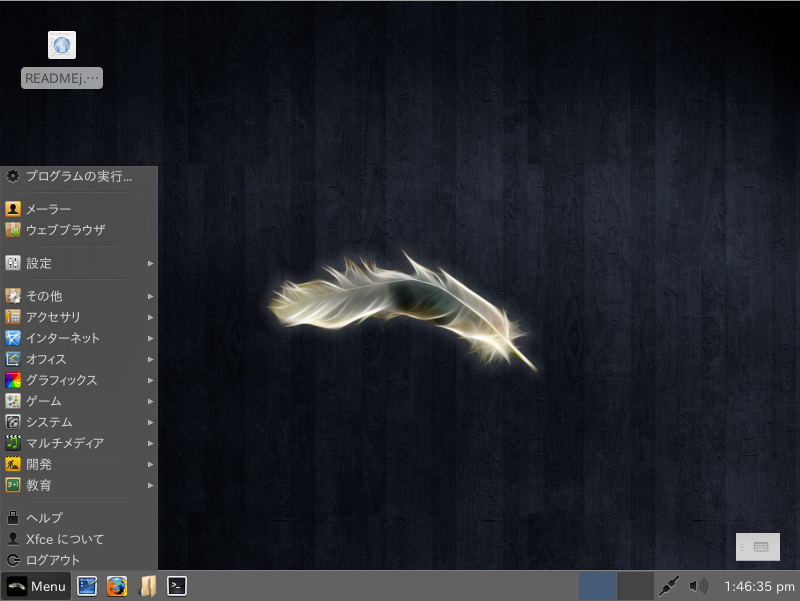Viewport: 800px width, 601px height.
Task: Open the file manager panel launcher
Action: pyautogui.click(x=147, y=586)
